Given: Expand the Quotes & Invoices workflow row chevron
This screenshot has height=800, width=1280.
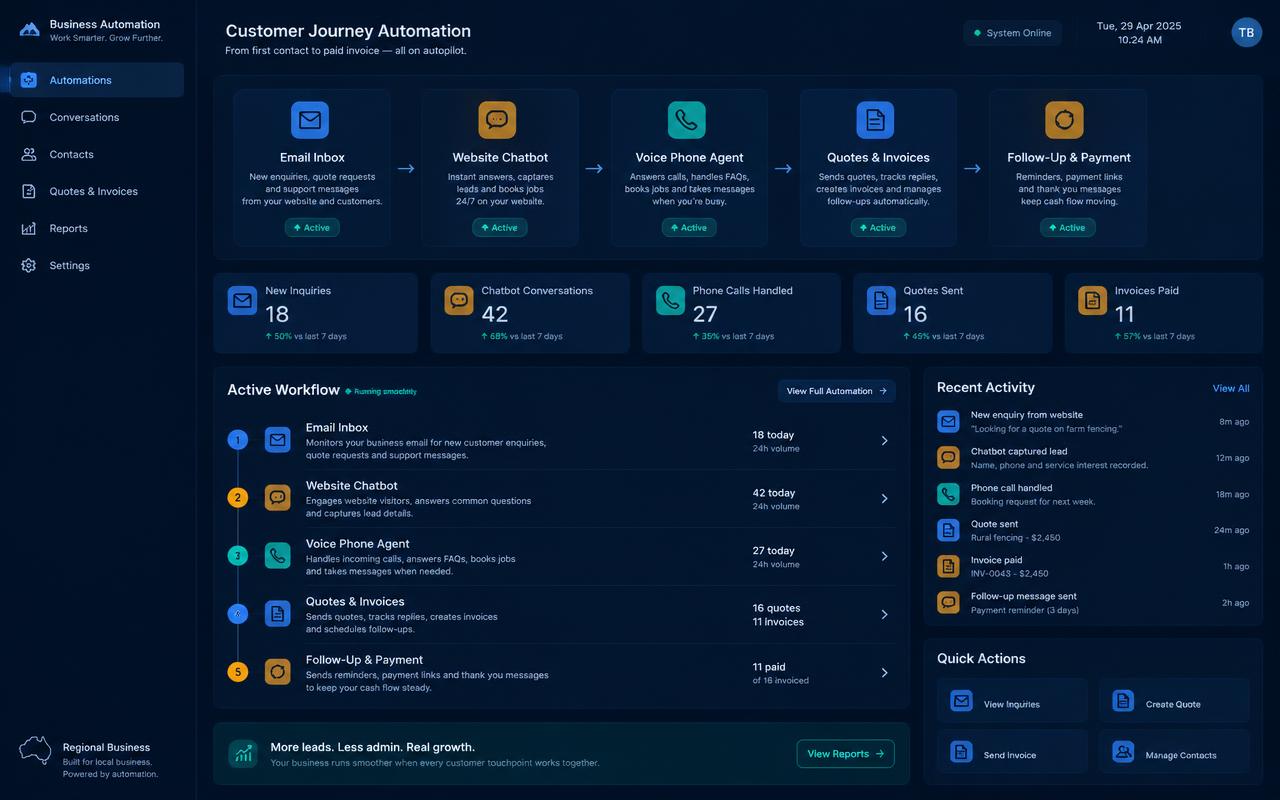Looking at the screenshot, I should pyautogui.click(x=884, y=615).
